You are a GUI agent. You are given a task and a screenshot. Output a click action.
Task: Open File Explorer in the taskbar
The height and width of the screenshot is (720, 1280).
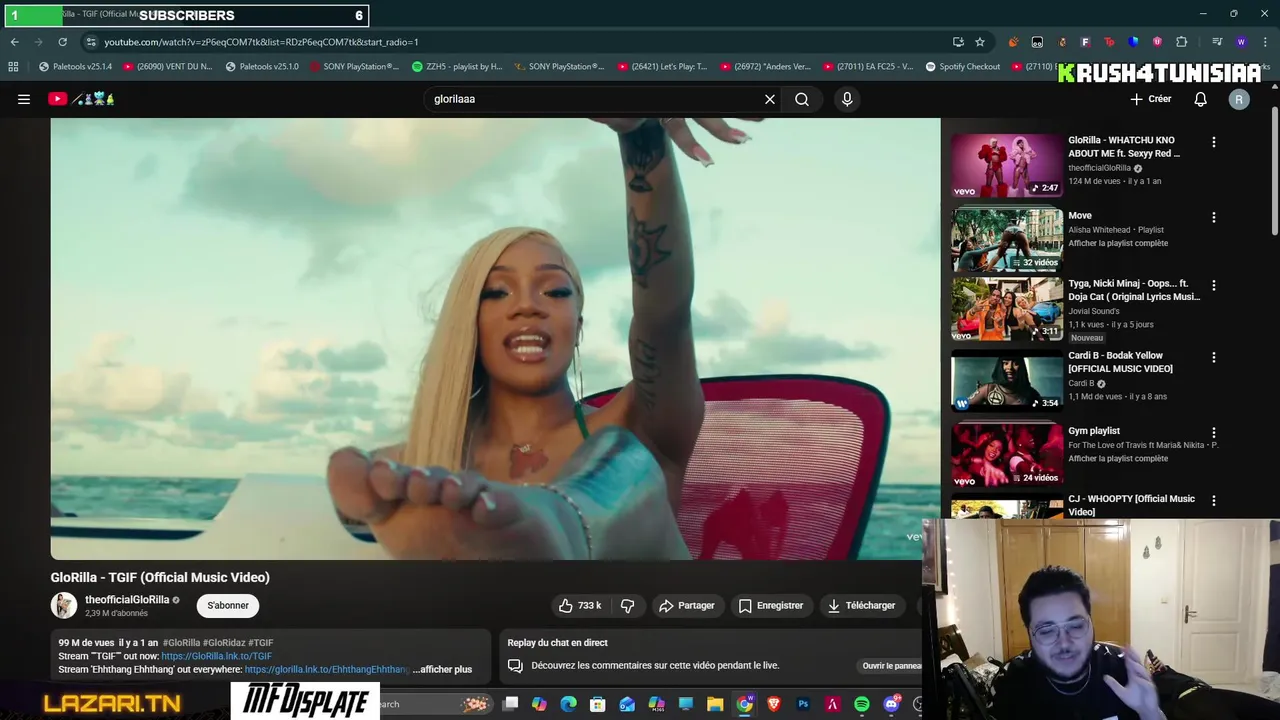pyautogui.click(x=715, y=704)
